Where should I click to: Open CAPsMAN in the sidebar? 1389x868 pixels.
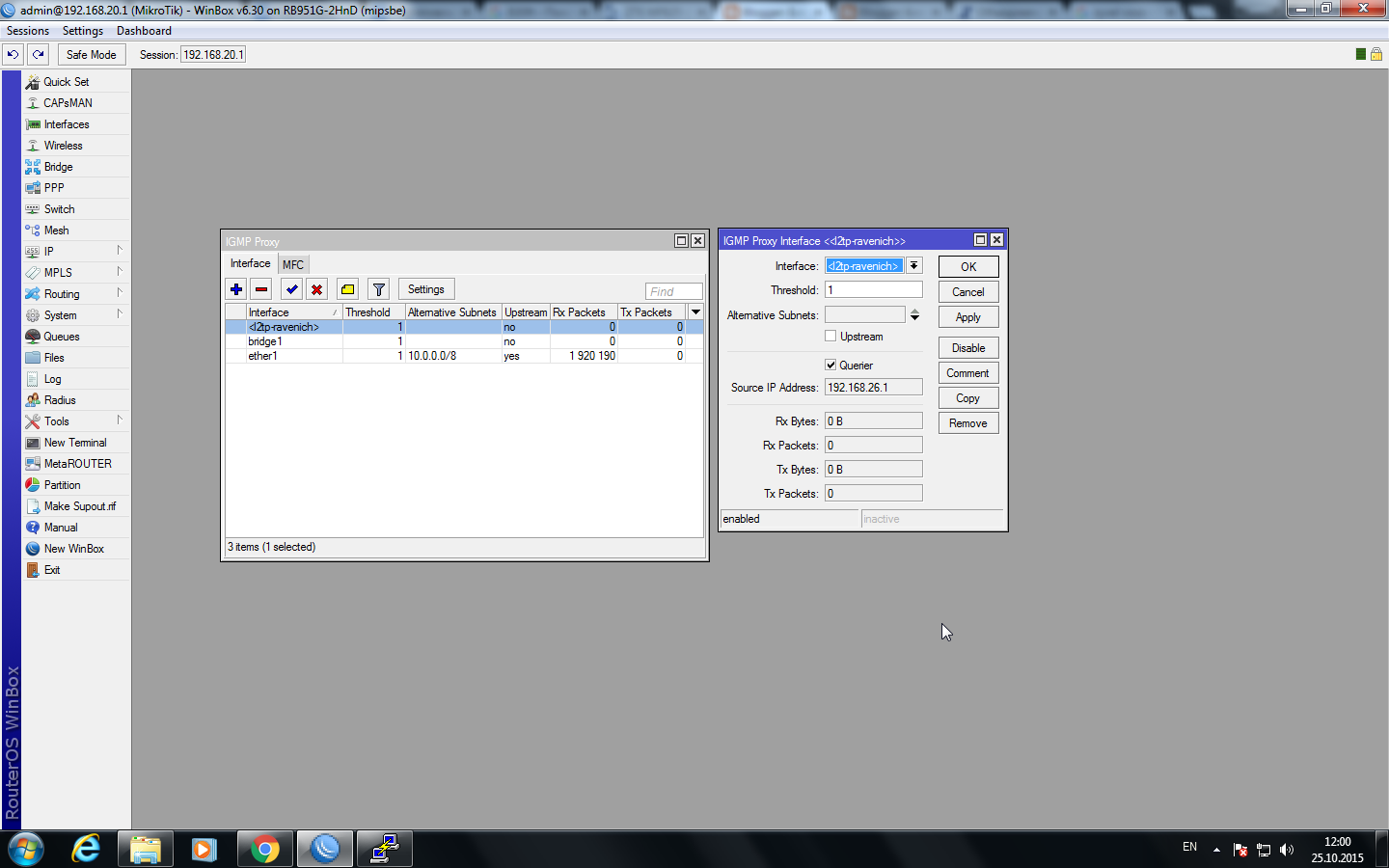[76, 103]
